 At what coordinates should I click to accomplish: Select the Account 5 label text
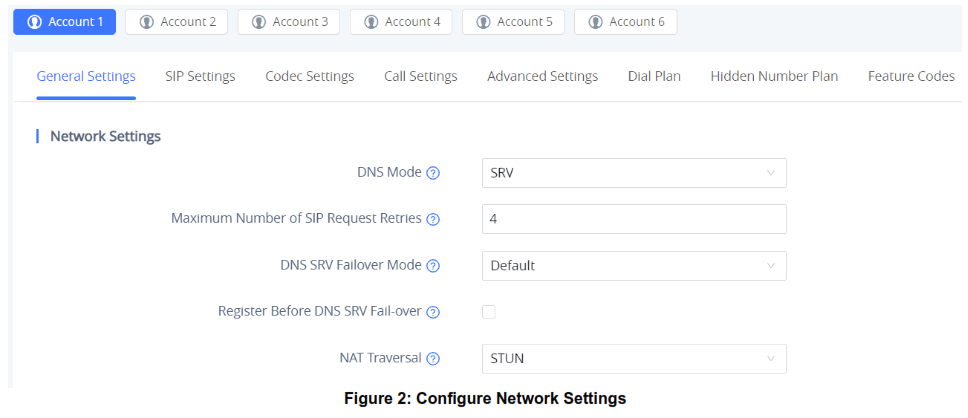click(525, 22)
